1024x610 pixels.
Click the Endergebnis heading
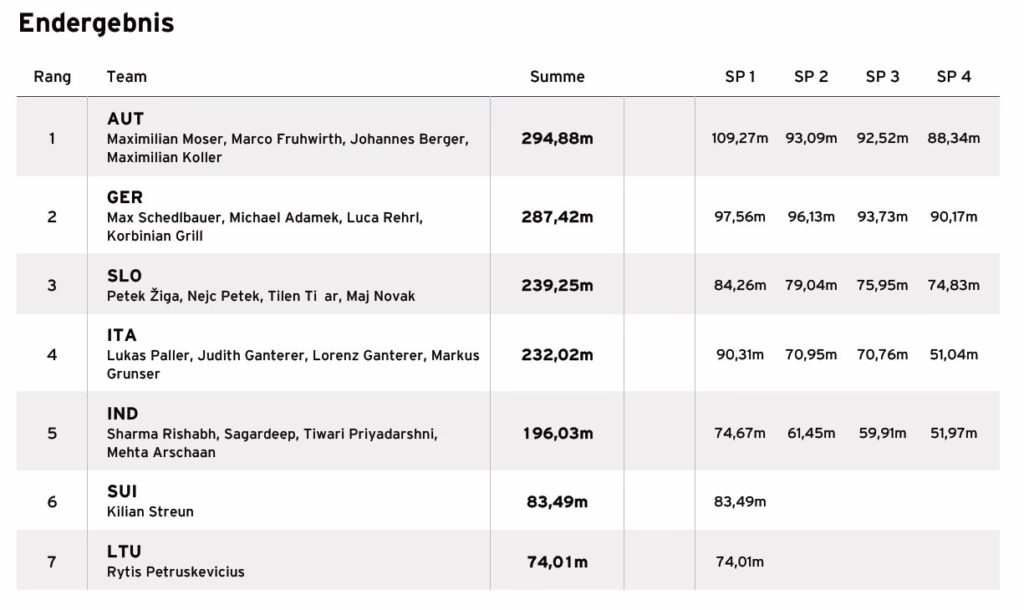click(97, 23)
